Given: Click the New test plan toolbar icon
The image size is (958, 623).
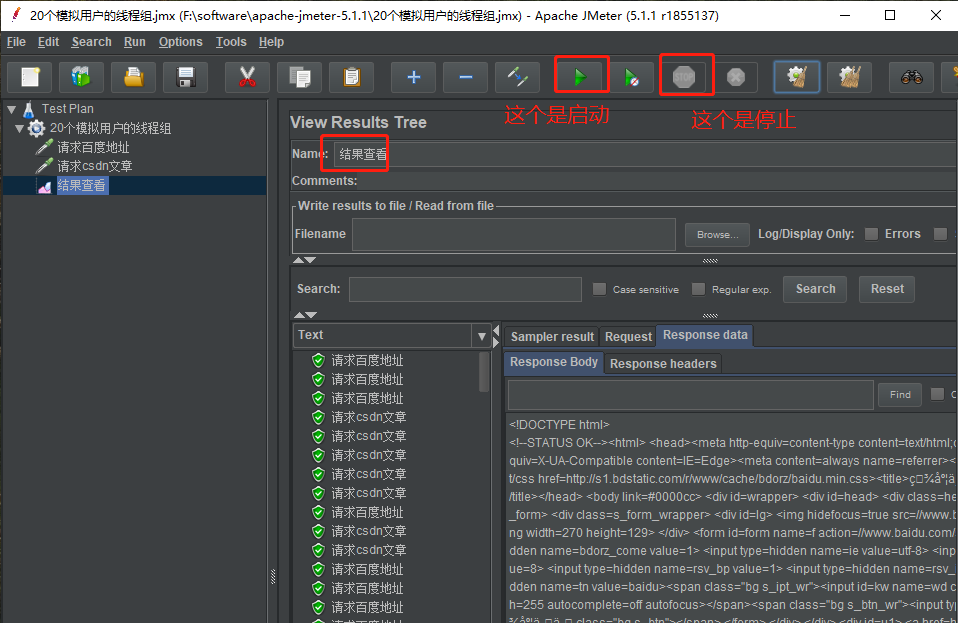Looking at the screenshot, I should [30, 78].
